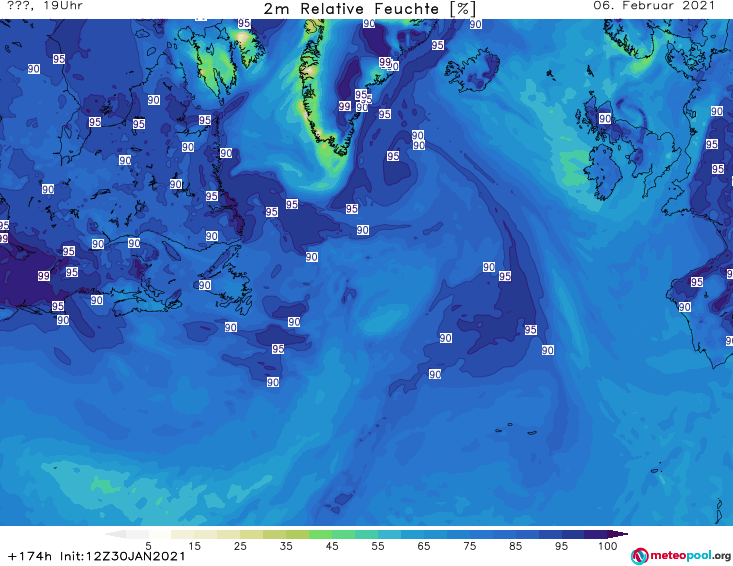Screen dimensions: 733x566
Task: Click the '65' value on the color scale
Action: click(x=424, y=546)
